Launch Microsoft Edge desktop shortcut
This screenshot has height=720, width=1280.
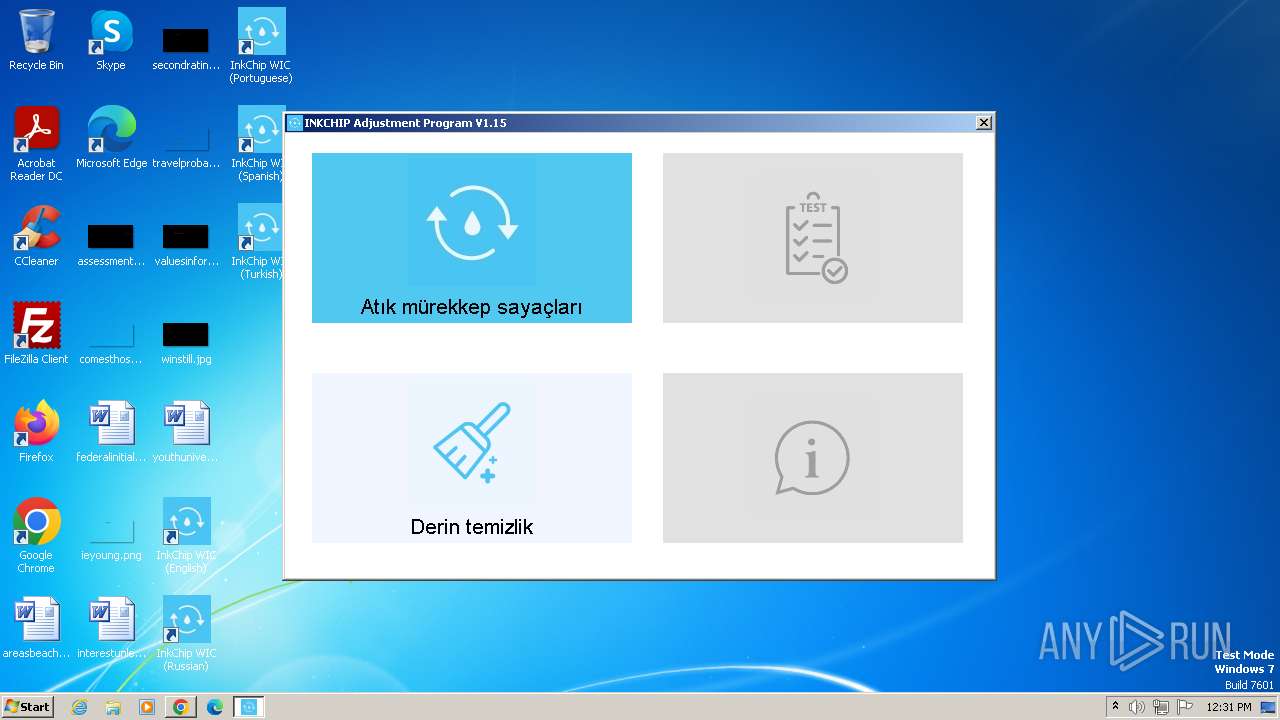(111, 138)
